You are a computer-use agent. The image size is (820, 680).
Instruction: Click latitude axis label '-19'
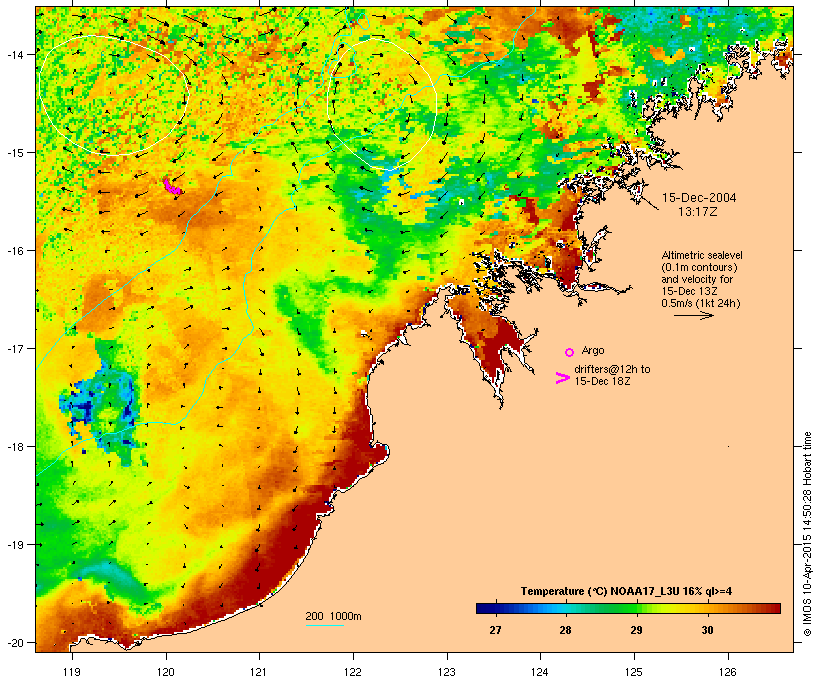tap(15, 545)
